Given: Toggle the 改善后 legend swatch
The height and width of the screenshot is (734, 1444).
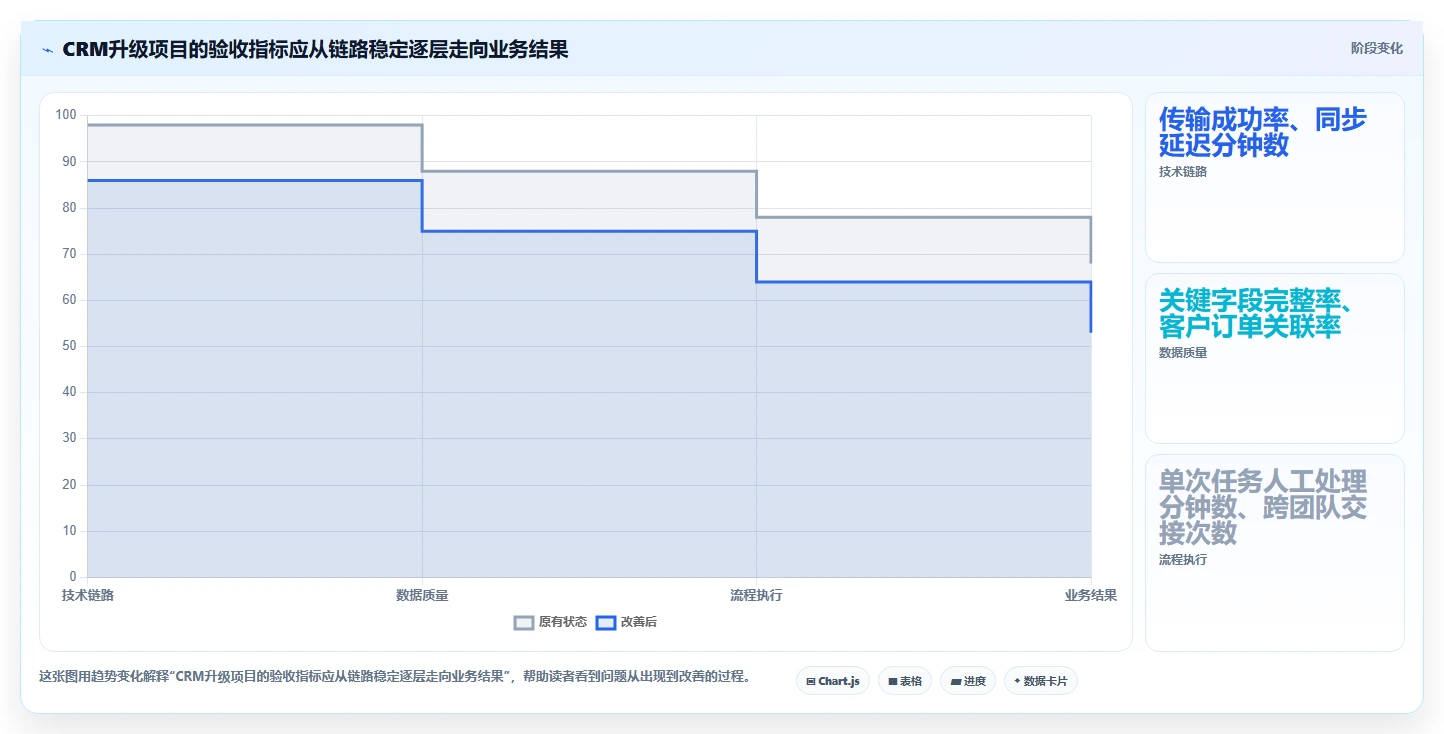Looking at the screenshot, I should [x=605, y=622].
